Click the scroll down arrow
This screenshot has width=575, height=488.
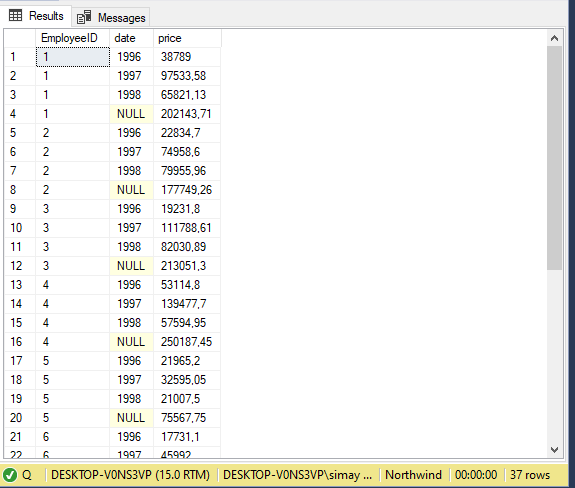tap(554, 450)
